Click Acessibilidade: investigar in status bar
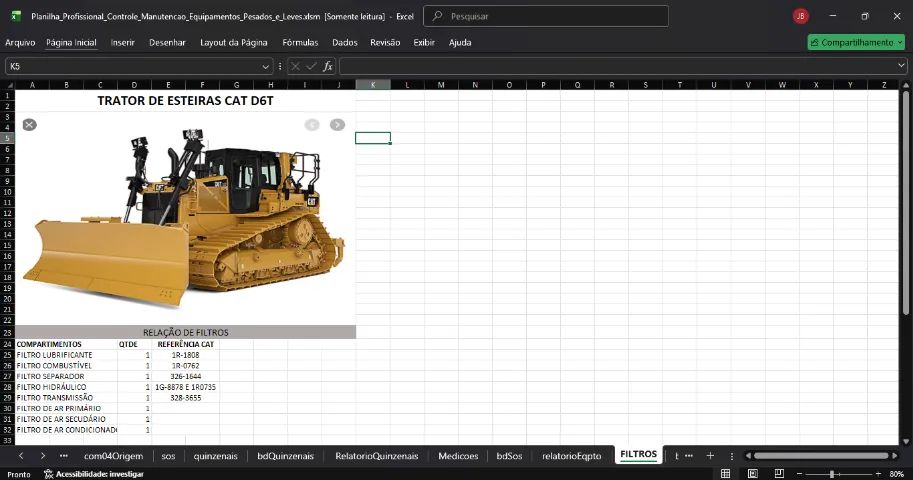 (x=94, y=473)
